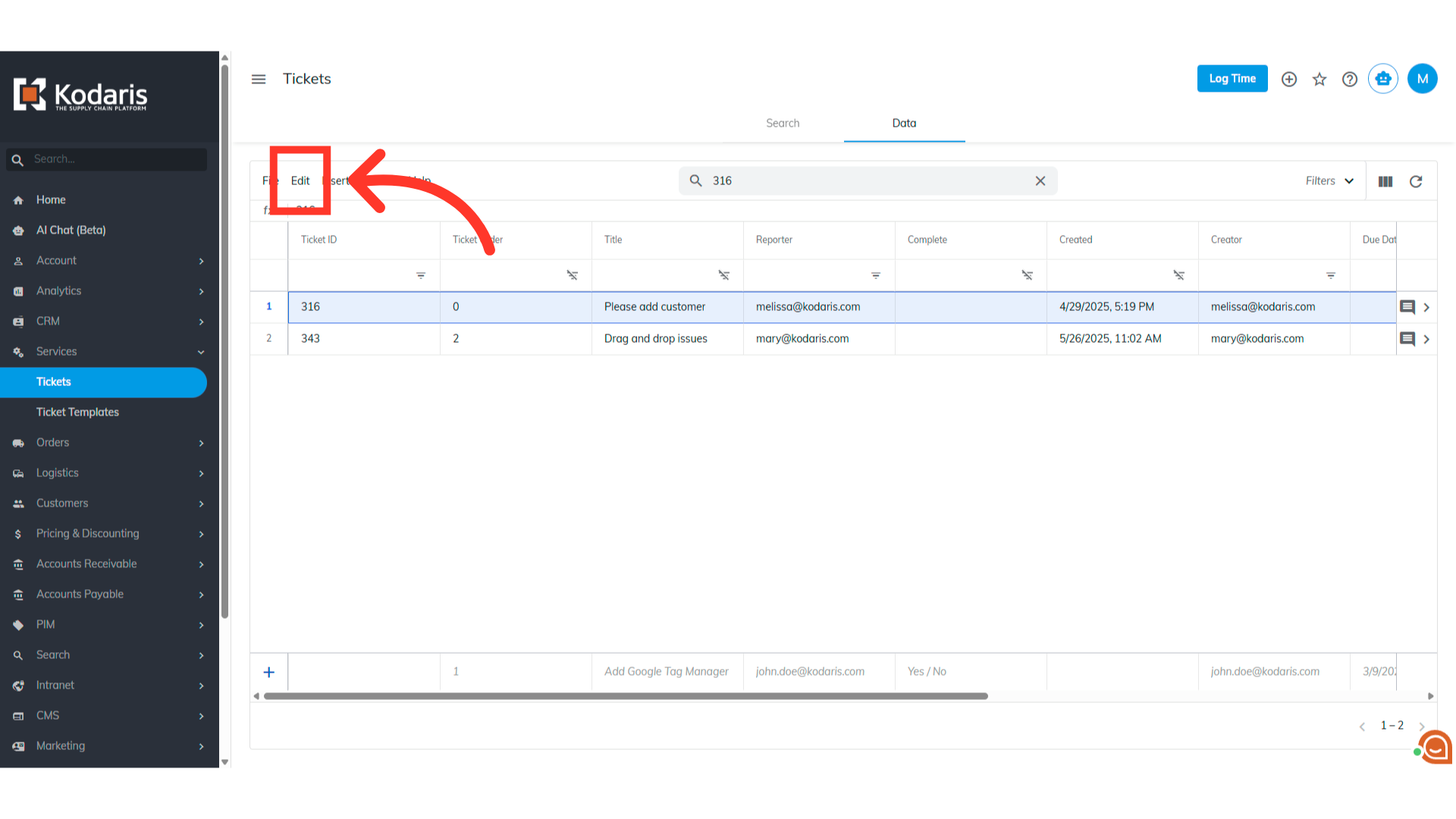Open the Edit menu

(x=300, y=180)
